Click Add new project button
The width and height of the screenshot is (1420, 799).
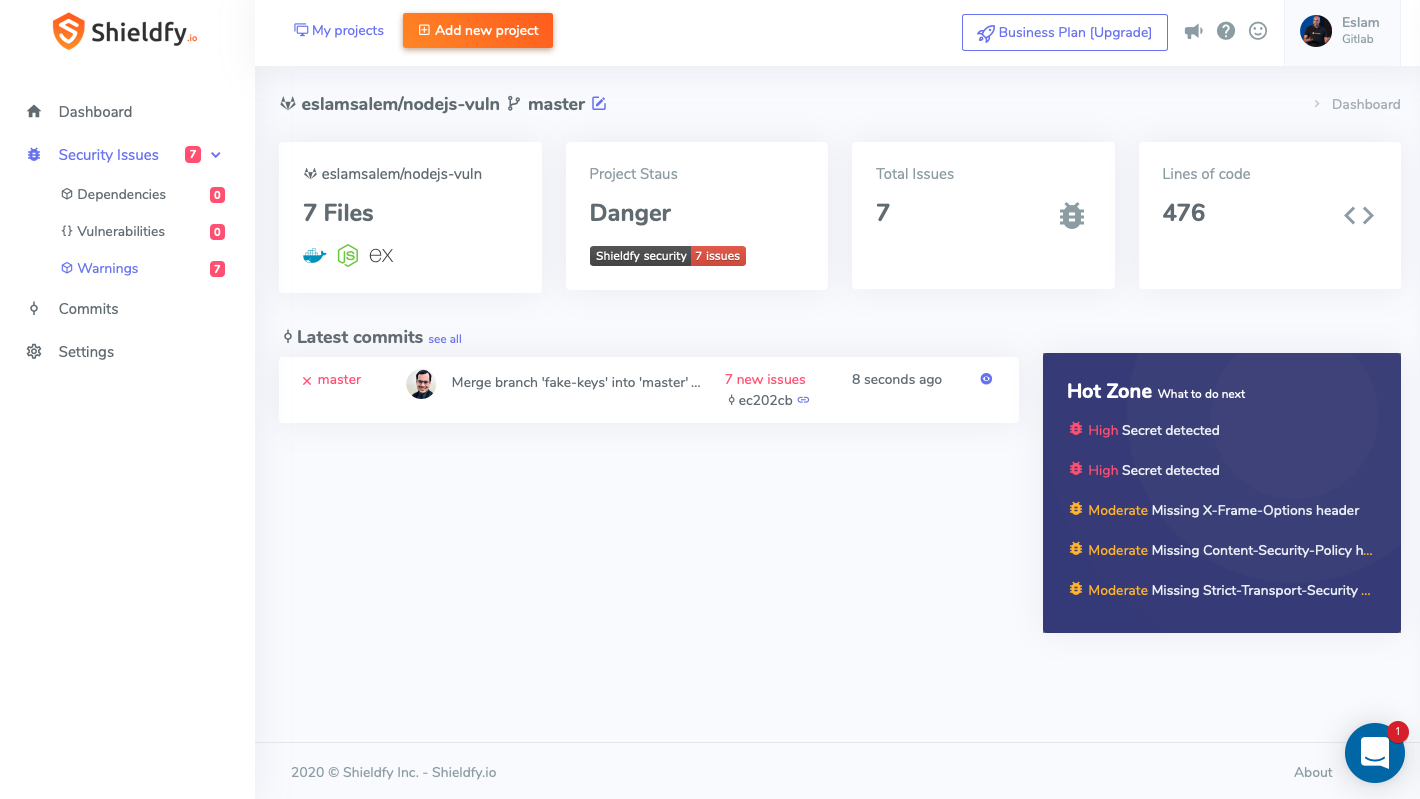(x=478, y=30)
